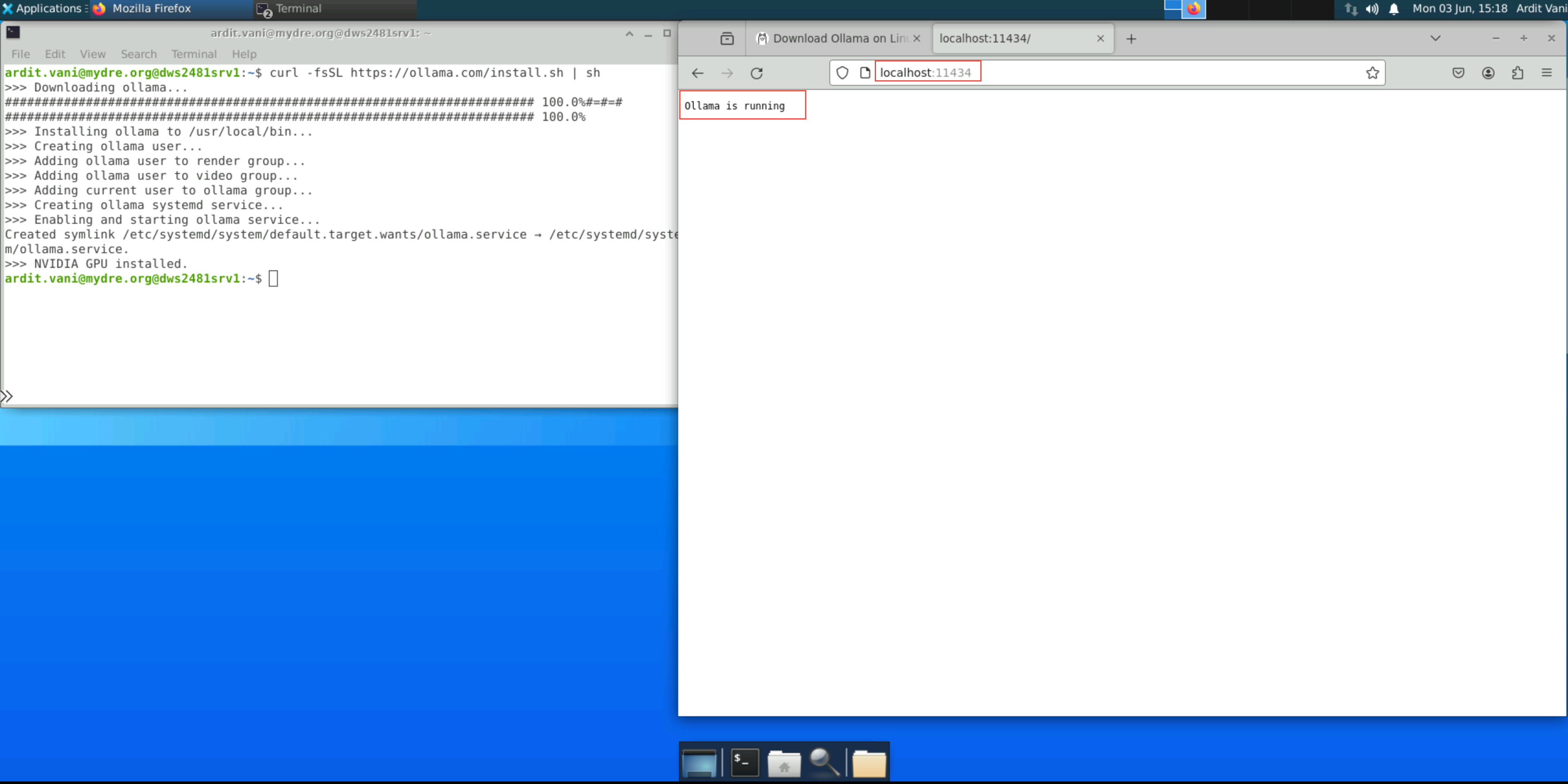Roll up terminal window with caret button
Viewport: 1568px width, 784px height.
(x=630, y=33)
